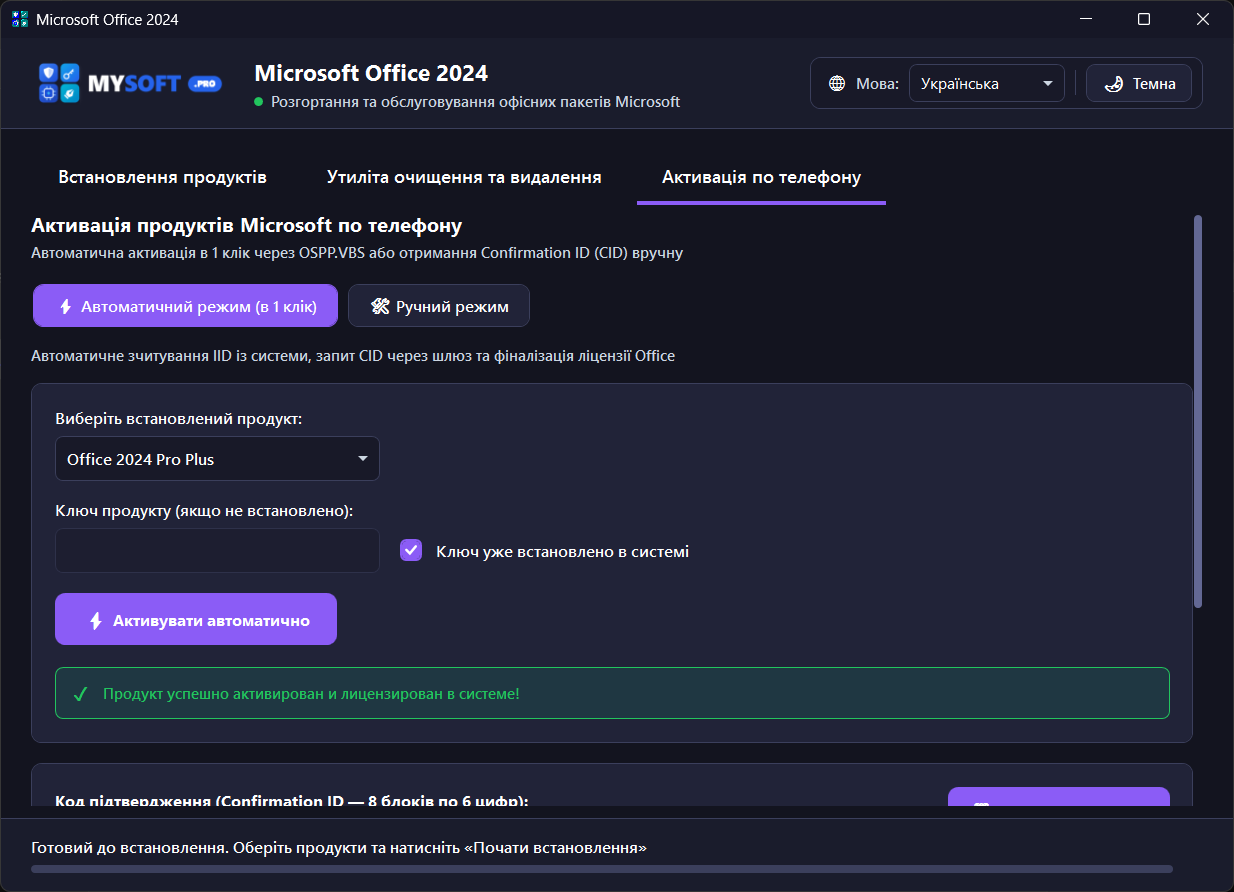1234x892 pixels.
Task: Click subtitle 'Розгортання та обслуговування офісних пакетів'
Action: [475, 102]
